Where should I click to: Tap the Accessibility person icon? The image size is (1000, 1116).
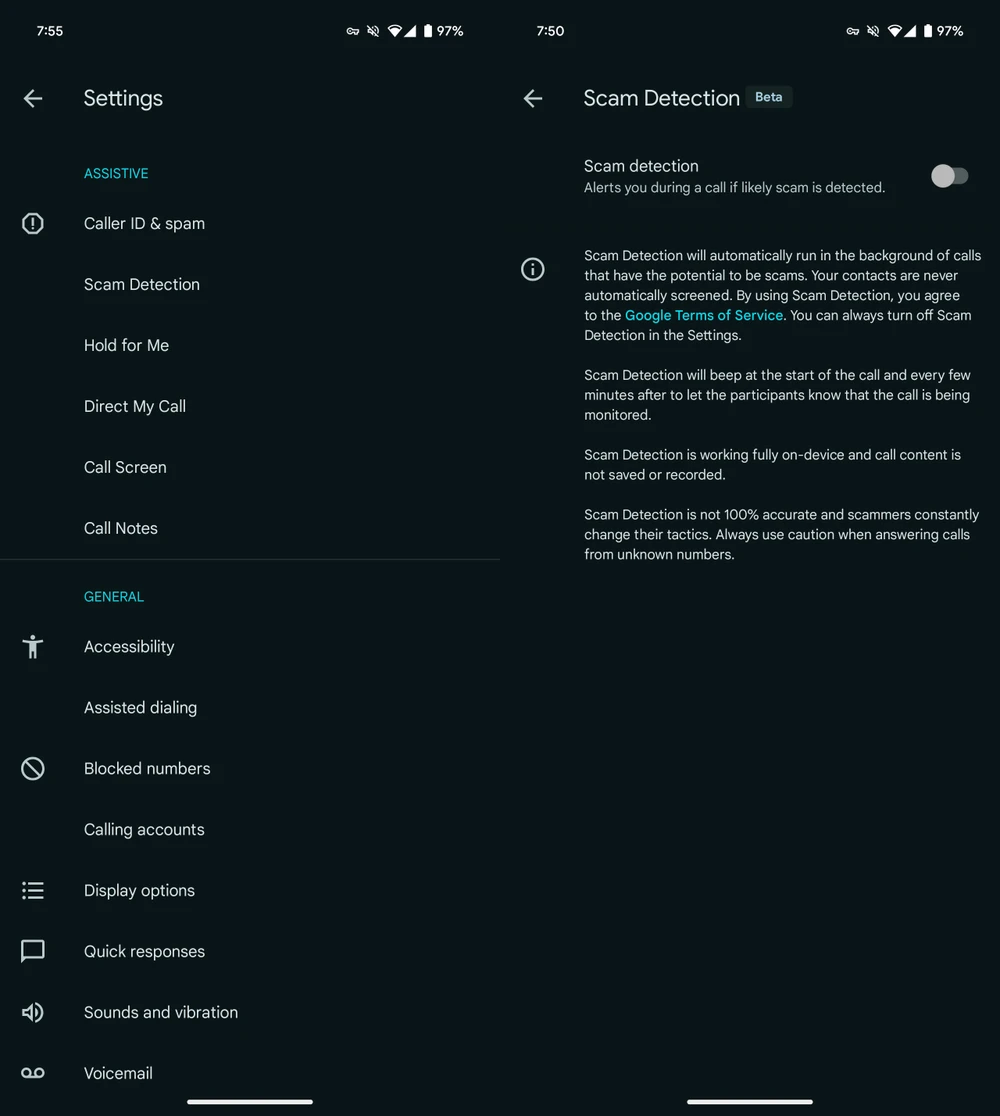tap(33, 647)
